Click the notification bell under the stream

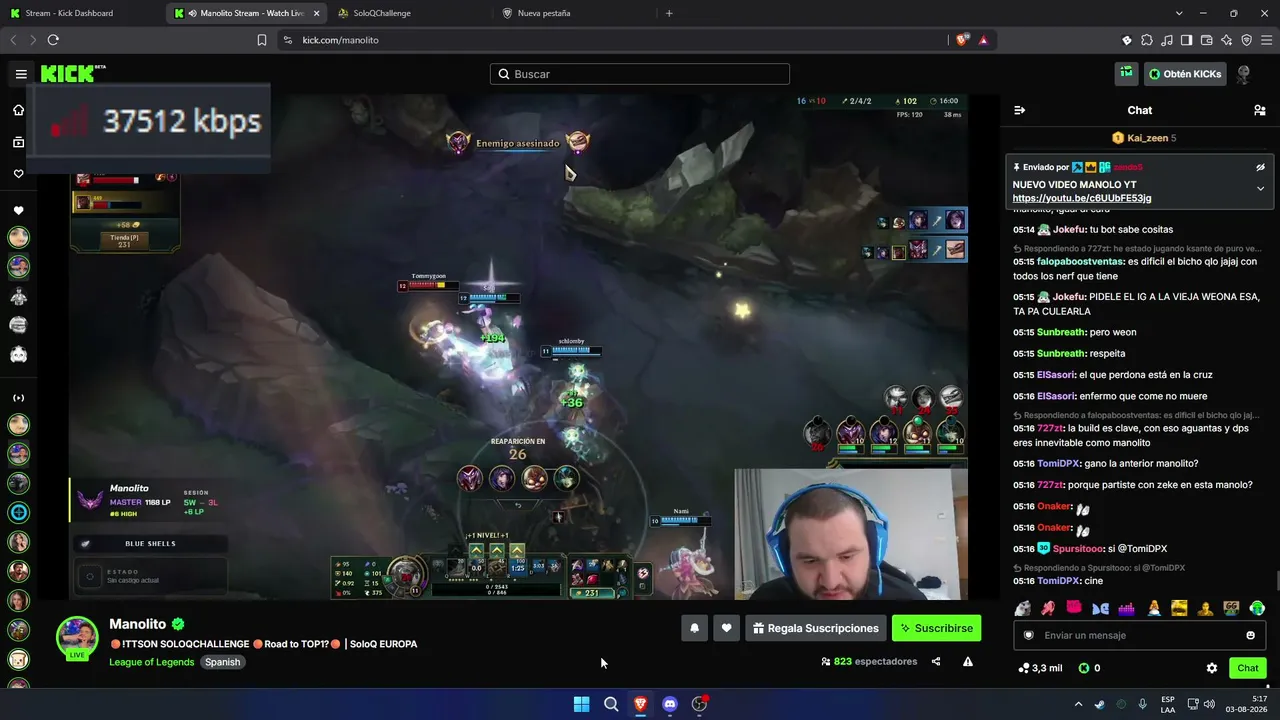pyautogui.click(x=695, y=628)
